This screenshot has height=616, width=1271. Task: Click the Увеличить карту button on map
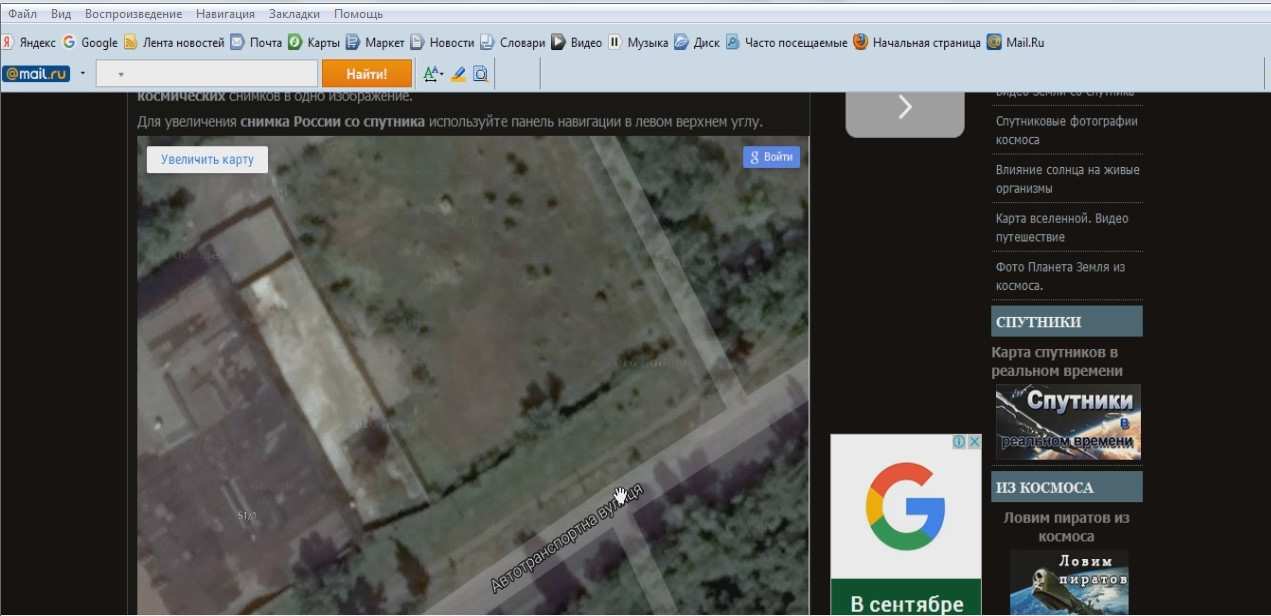[207, 159]
